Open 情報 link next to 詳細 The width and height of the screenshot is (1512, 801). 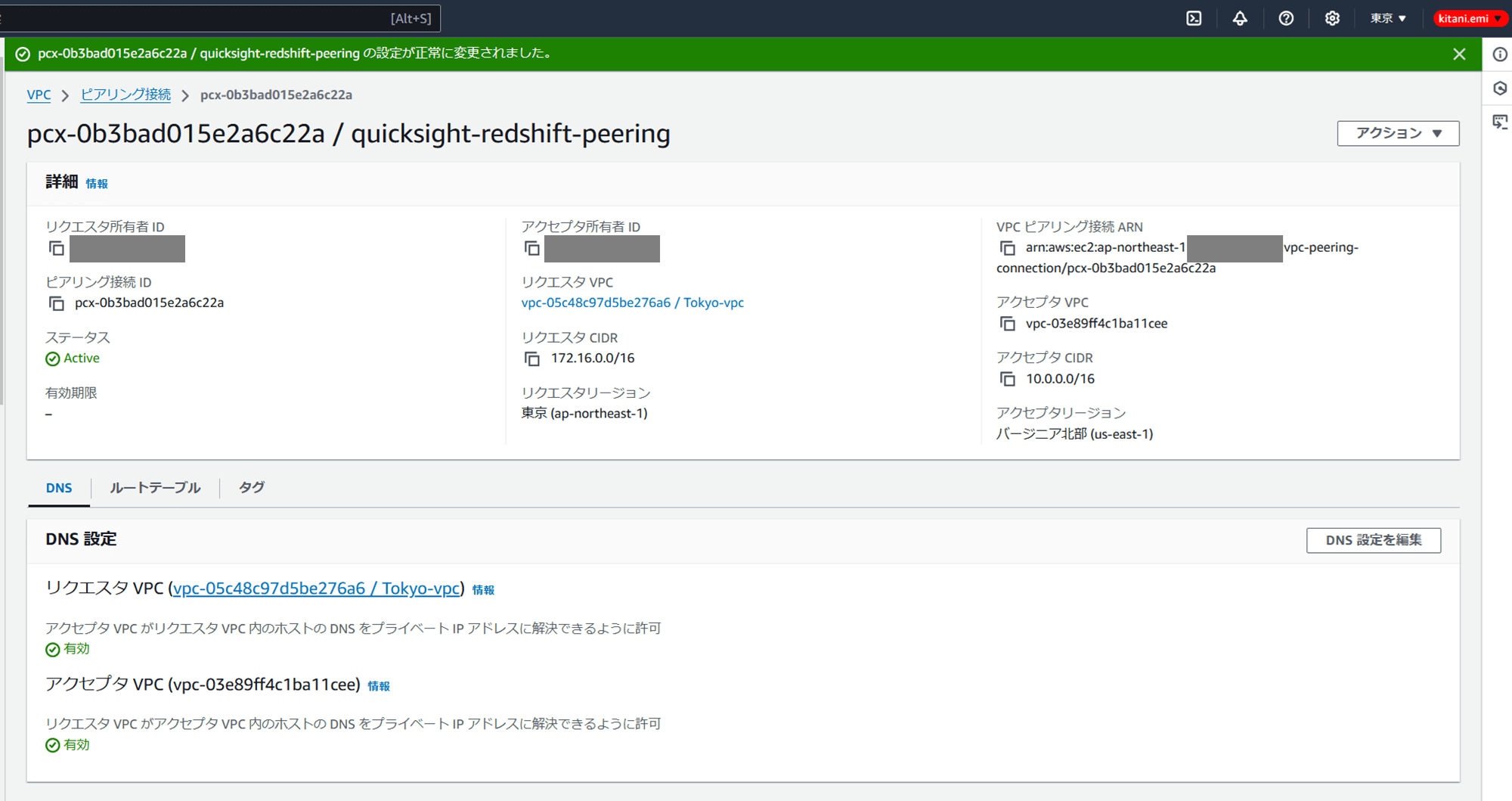point(97,183)
